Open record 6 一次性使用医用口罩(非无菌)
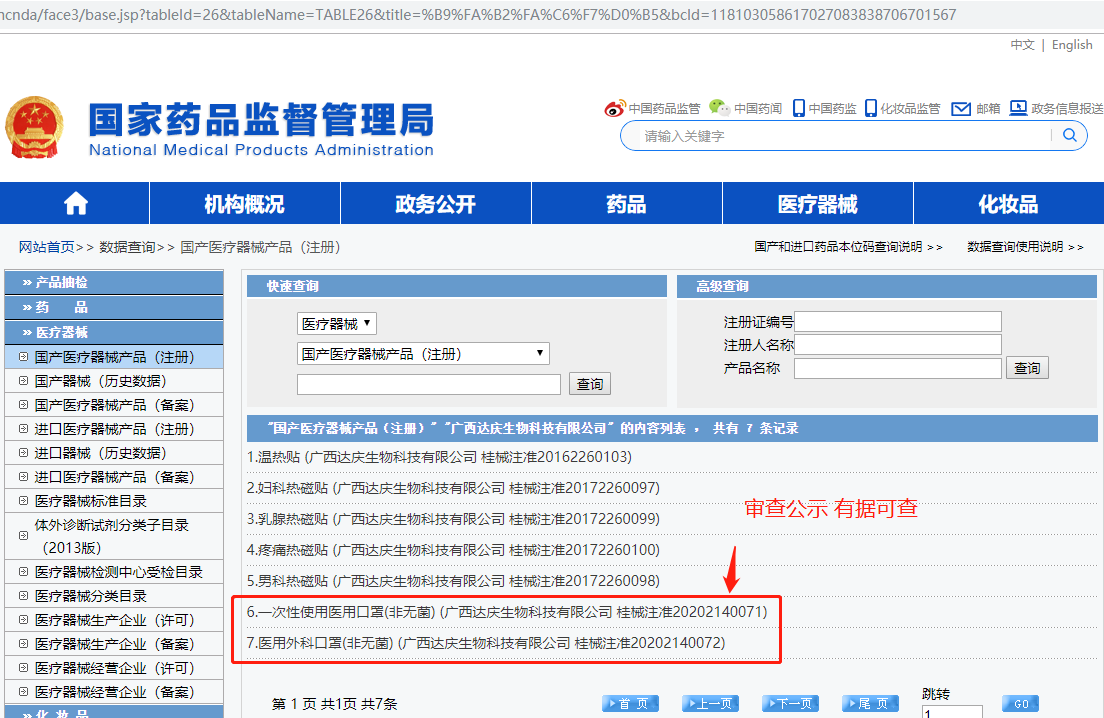The width and height of the screenshot is (1104, 718). 507,612
